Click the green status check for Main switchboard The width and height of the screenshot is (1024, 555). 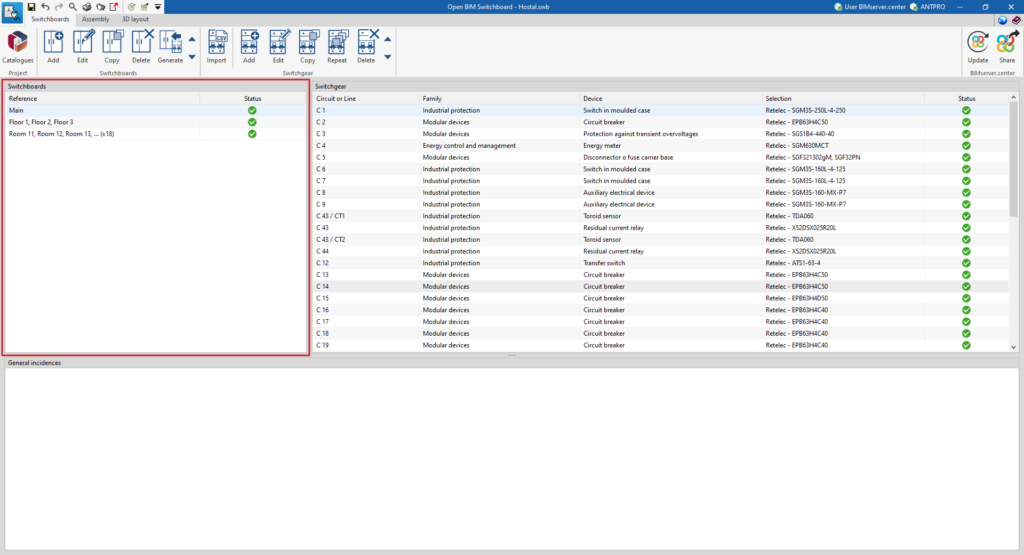click(x=252, y=110)
